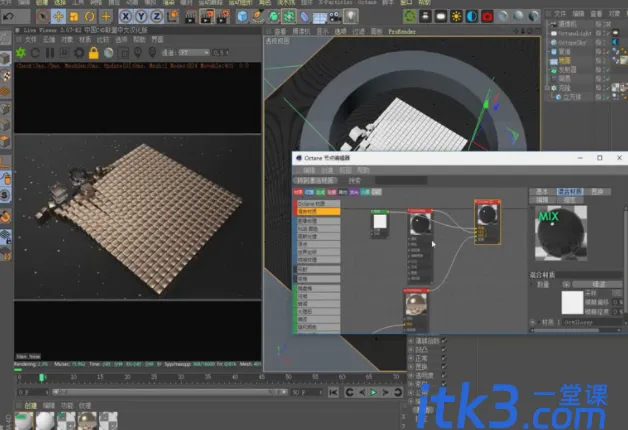
Task: Toggle the red material node filter
Action: [298, 192]
